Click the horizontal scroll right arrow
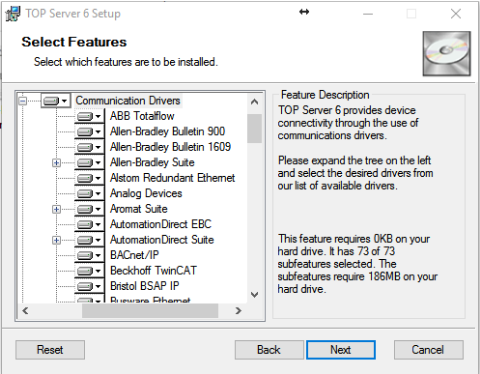Viewport: 480px width, 374px height. (238, 311)
